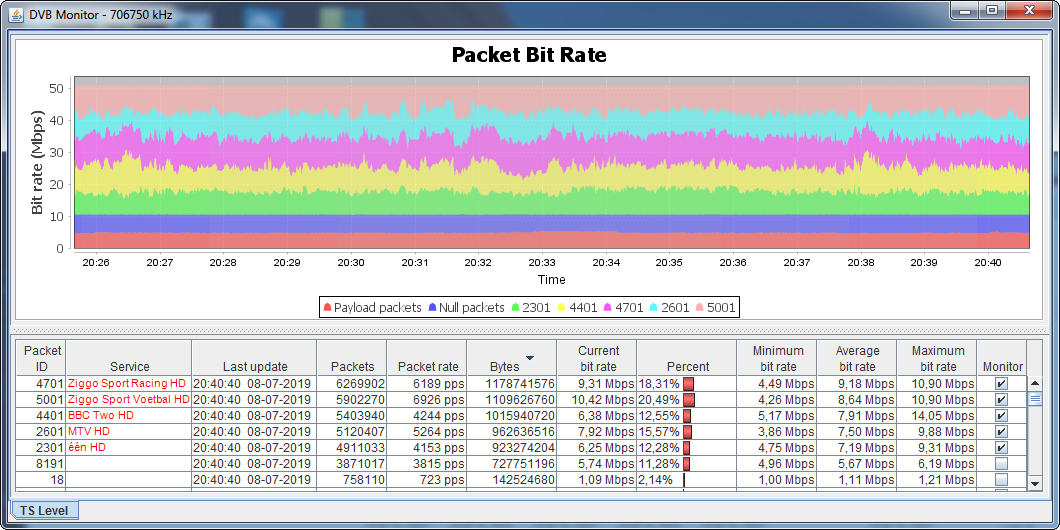Select the BBC Two HD service row

coord(128,416)
